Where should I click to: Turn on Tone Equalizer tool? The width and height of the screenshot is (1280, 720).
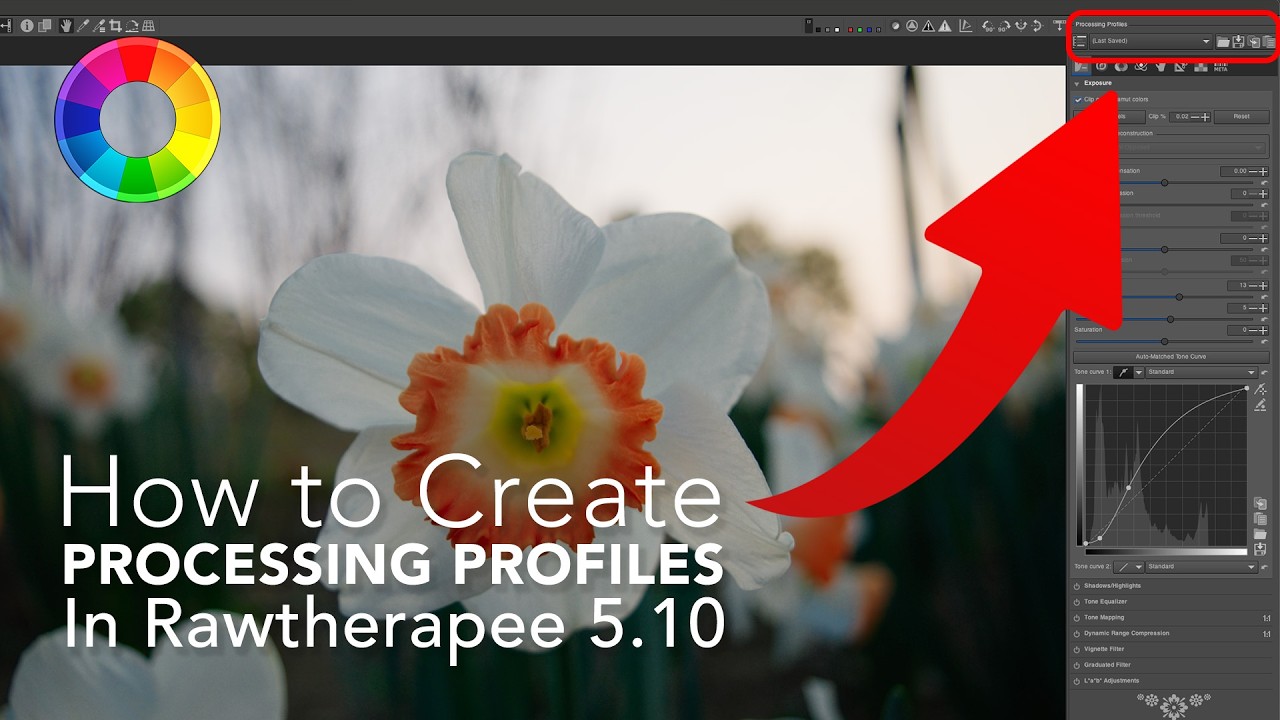tap(1077, 602)
